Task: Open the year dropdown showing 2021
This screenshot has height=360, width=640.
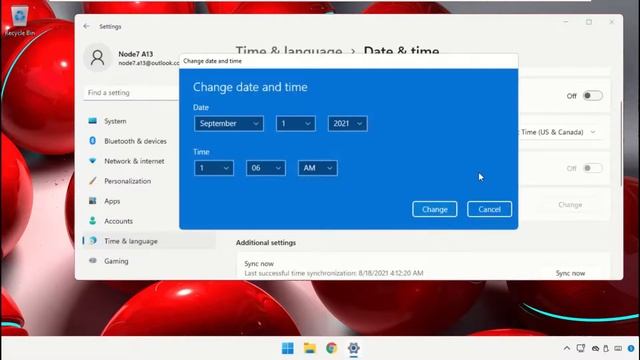Action: coord(347,123)
